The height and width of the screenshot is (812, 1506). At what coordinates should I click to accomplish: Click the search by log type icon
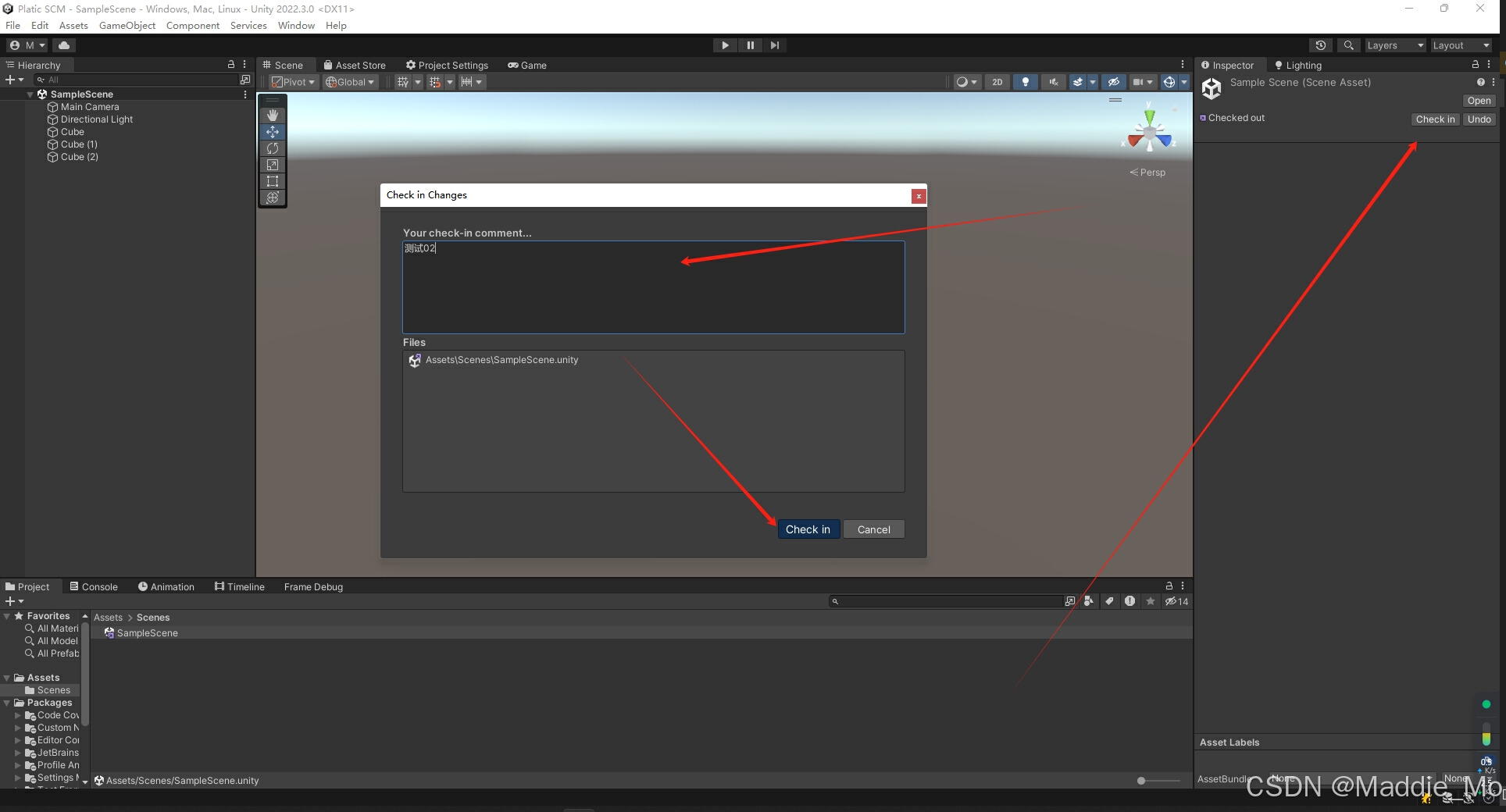click(x=1129, y=601)
